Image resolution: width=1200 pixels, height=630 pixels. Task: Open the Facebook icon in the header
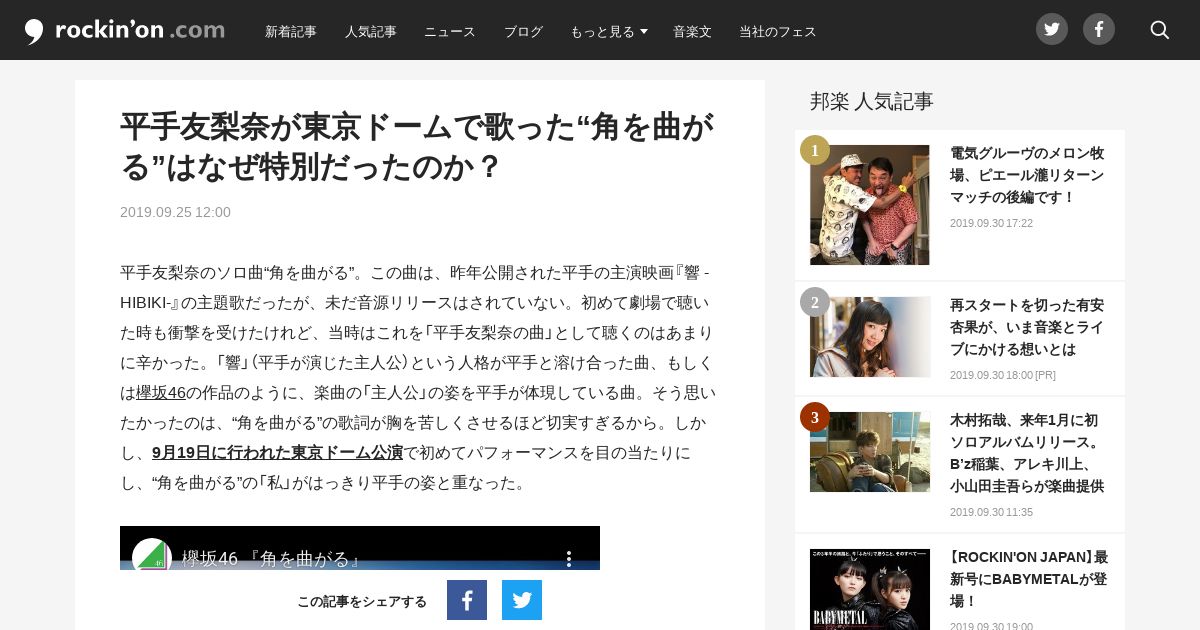click(1099, 29)
